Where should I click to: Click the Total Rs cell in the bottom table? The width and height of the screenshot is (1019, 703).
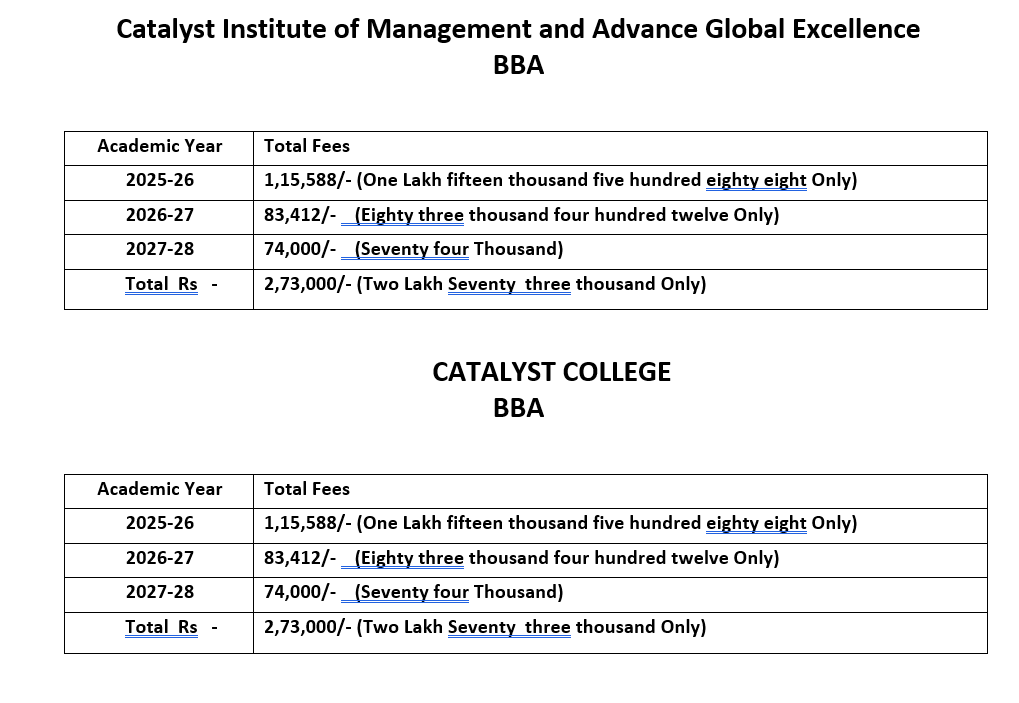coord(162,627)
